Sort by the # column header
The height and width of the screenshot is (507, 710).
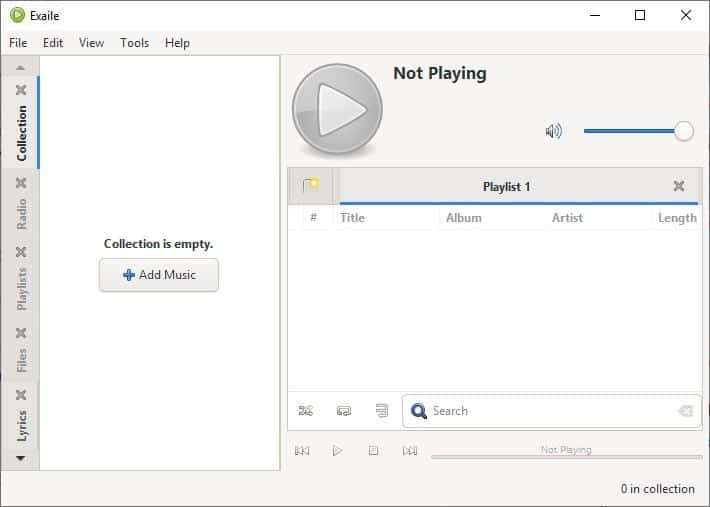click(313, 218)
